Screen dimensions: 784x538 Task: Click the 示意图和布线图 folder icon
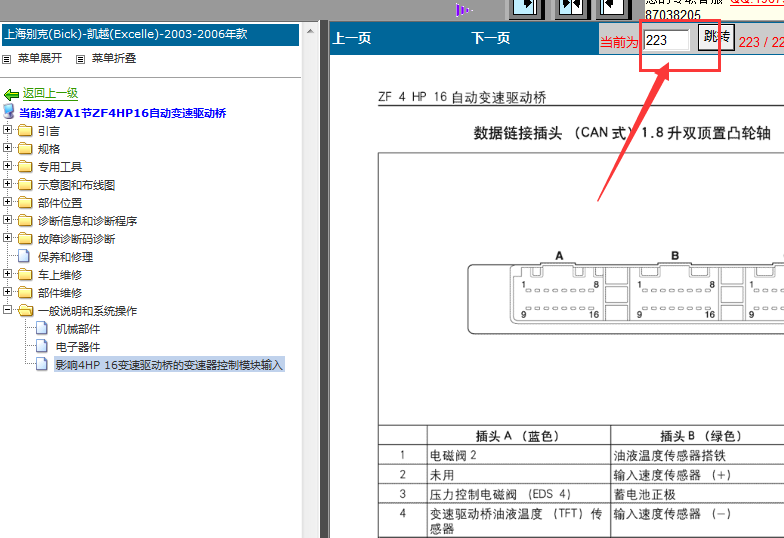(25, 185)
